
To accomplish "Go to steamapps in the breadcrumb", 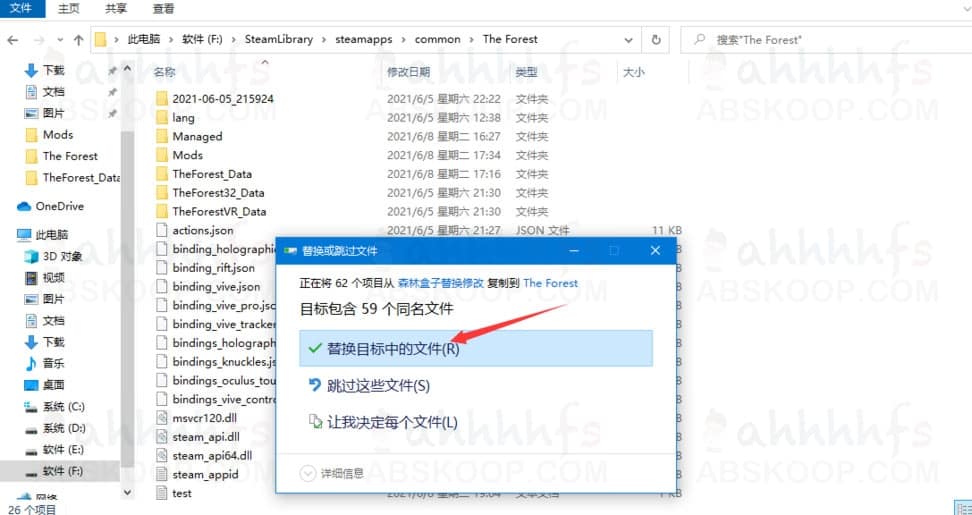I will (x=364, y=39).
